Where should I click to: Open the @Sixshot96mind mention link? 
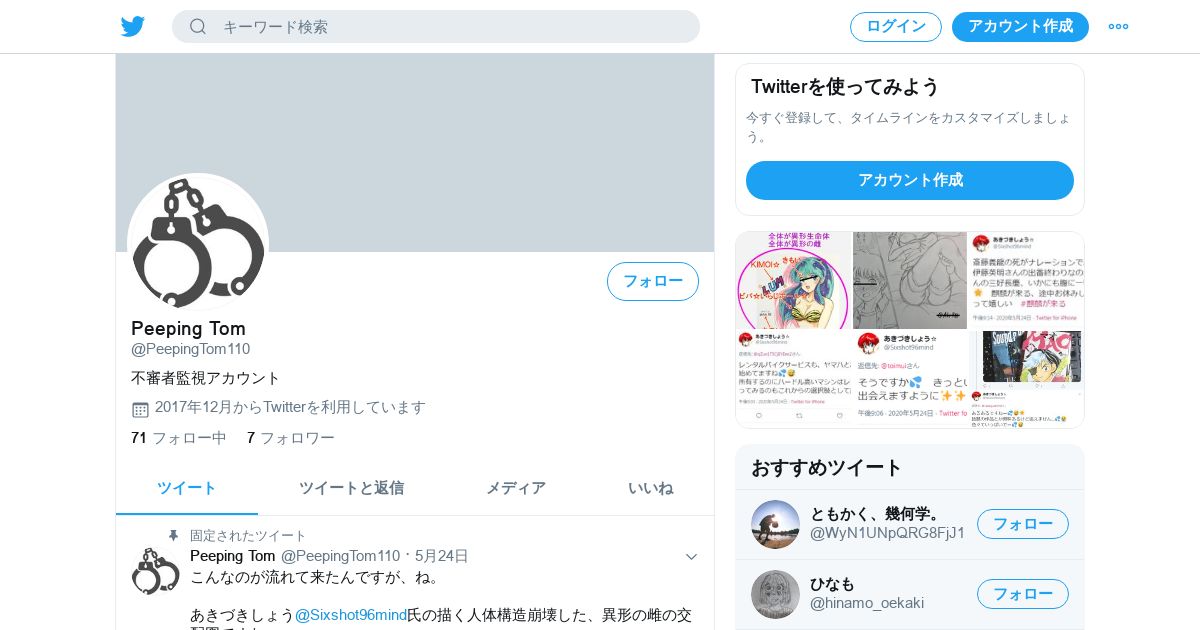pos(351,615)
